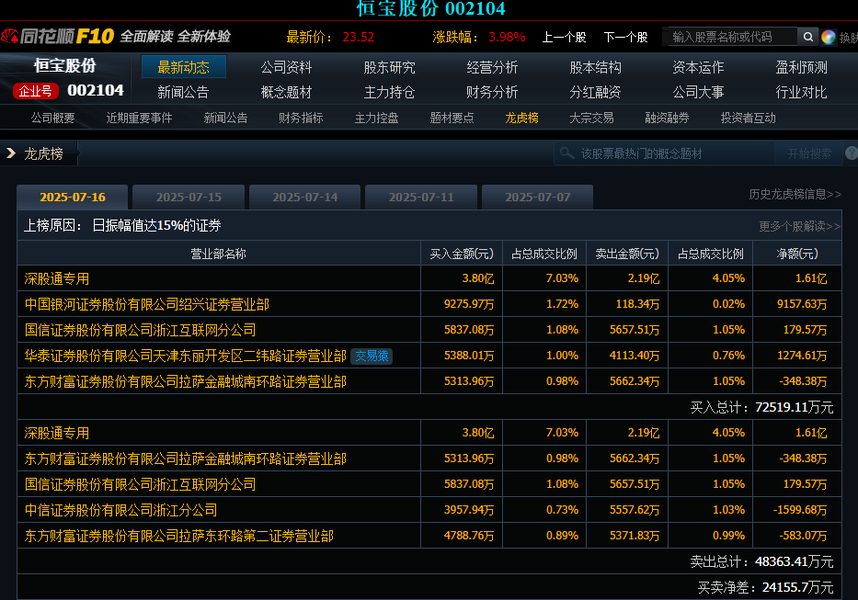Screen dimensions: 858x600
Task: Click the latest price value 23.52
Action: [358, 37]
